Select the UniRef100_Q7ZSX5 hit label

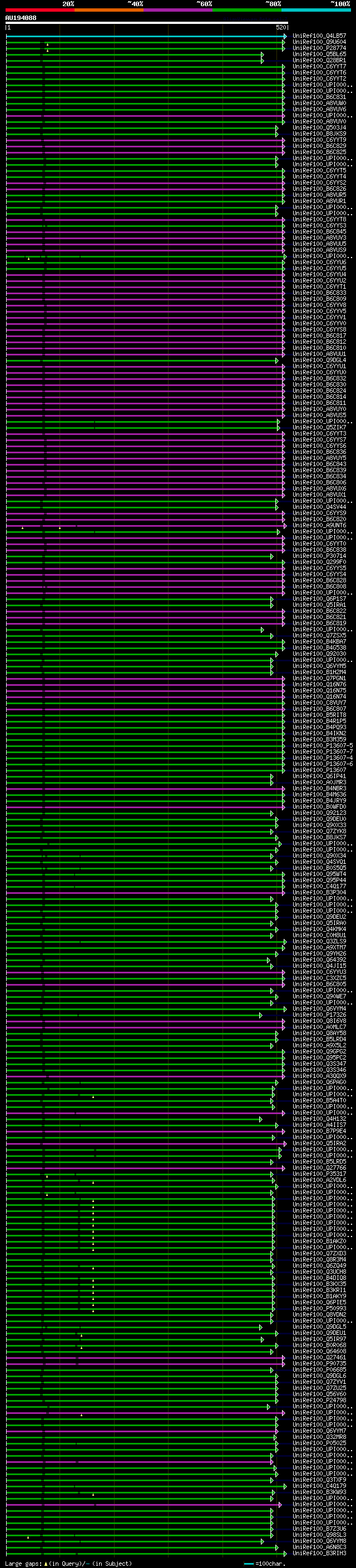click(x=319, y=636)
